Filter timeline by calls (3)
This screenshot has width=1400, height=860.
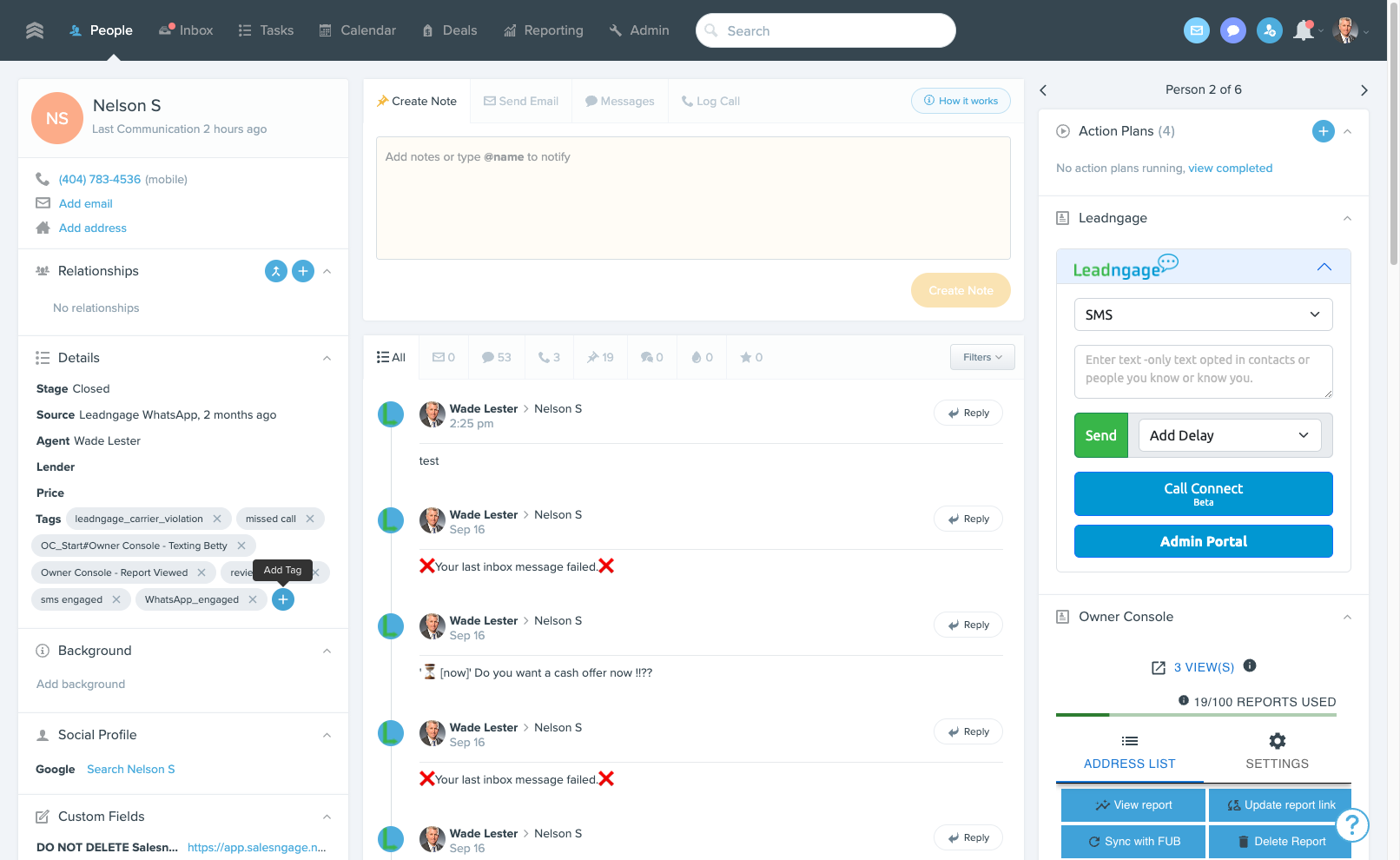tap(549, 357)
